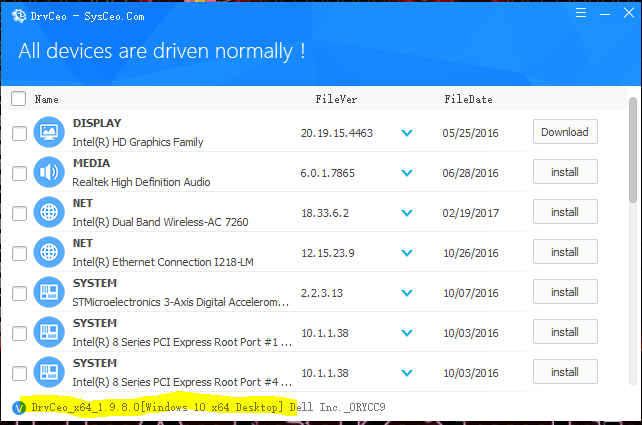
Task: Click the MEDIA speaker icon
Action: 49,172
